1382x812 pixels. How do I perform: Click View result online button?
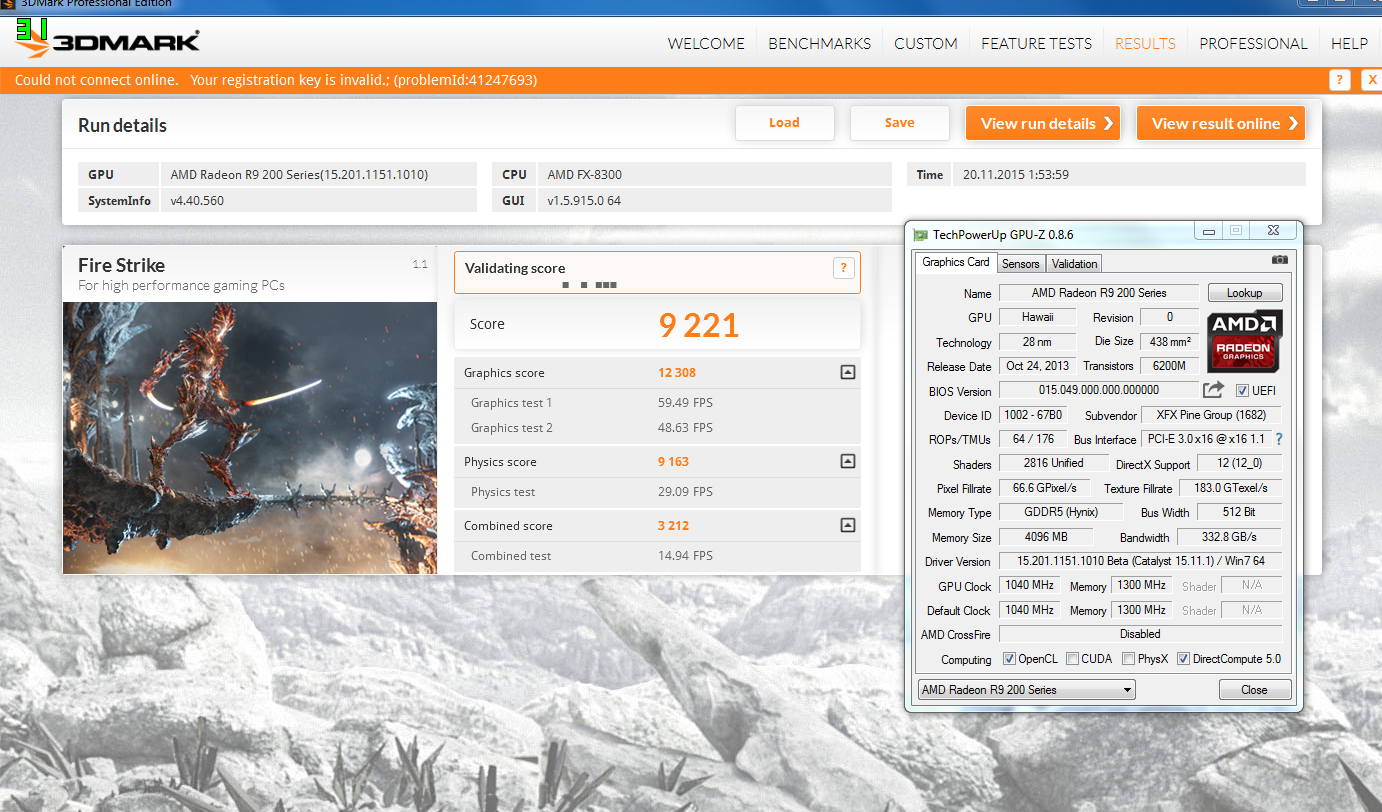coord(1221,123)
